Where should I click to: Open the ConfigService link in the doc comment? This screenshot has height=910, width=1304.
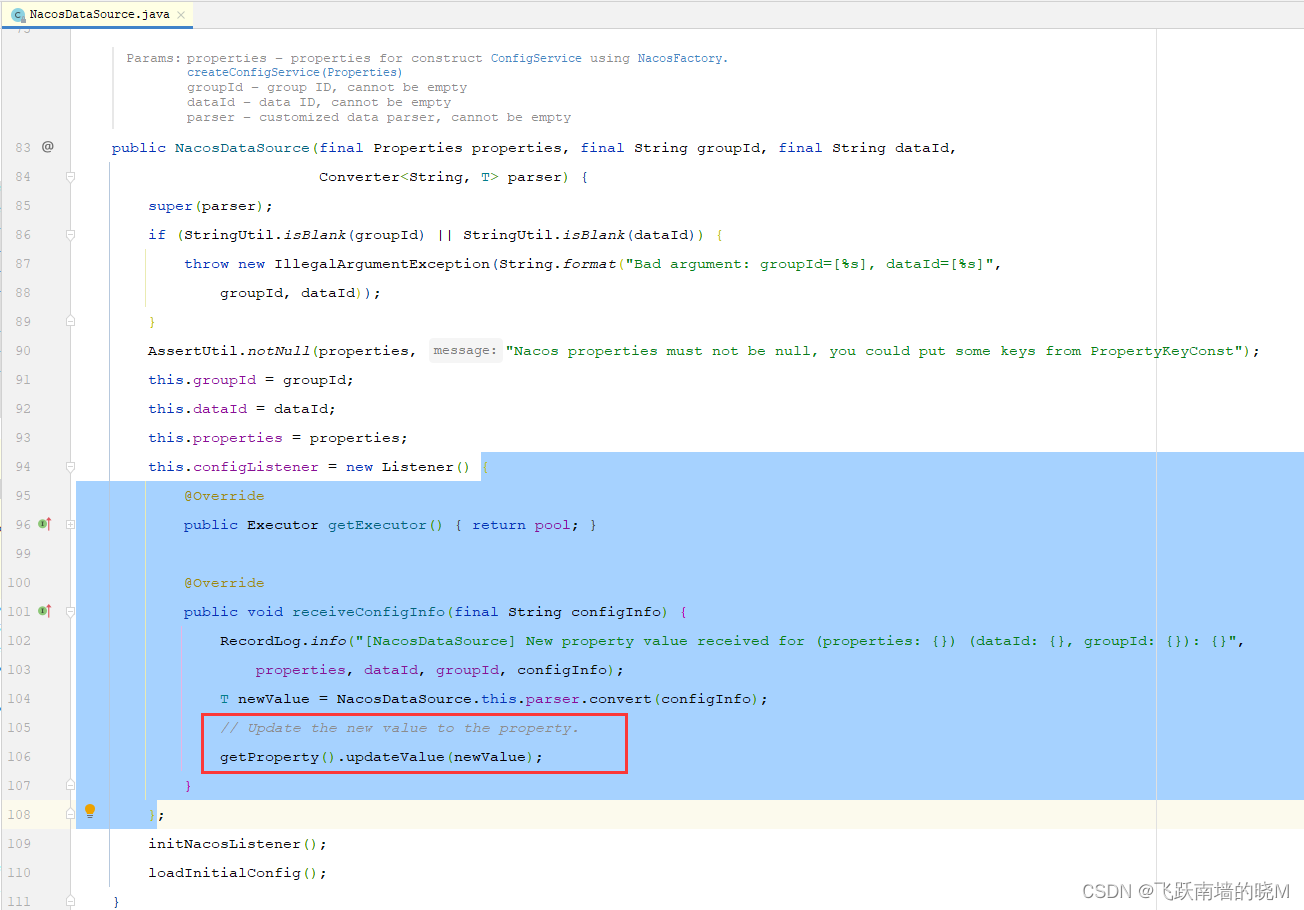point(535,58)
